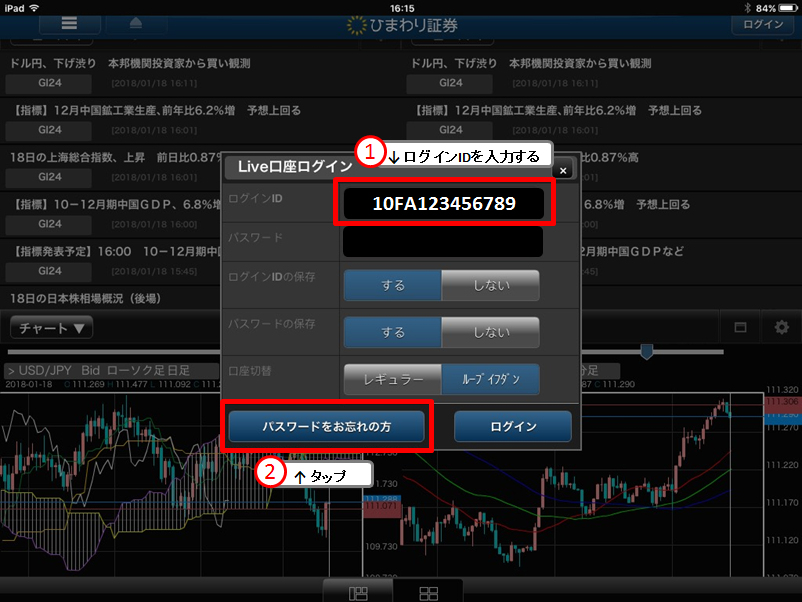
Task: Open left news ドル円、下げ渋り headline
Action: tap(130, 63)
